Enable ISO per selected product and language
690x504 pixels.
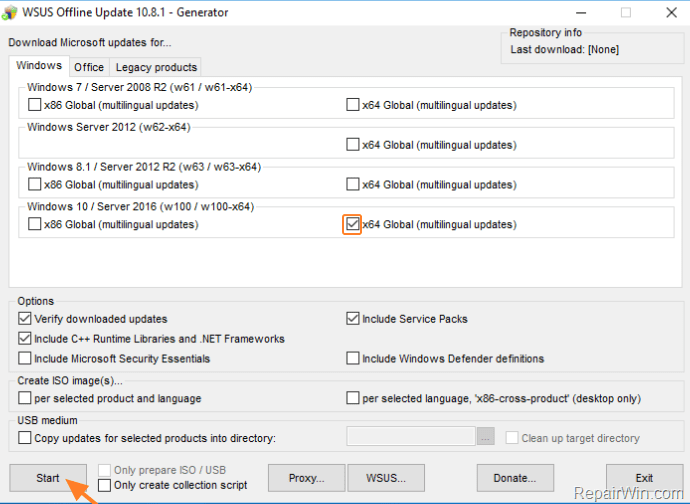[x=25, y=398]
